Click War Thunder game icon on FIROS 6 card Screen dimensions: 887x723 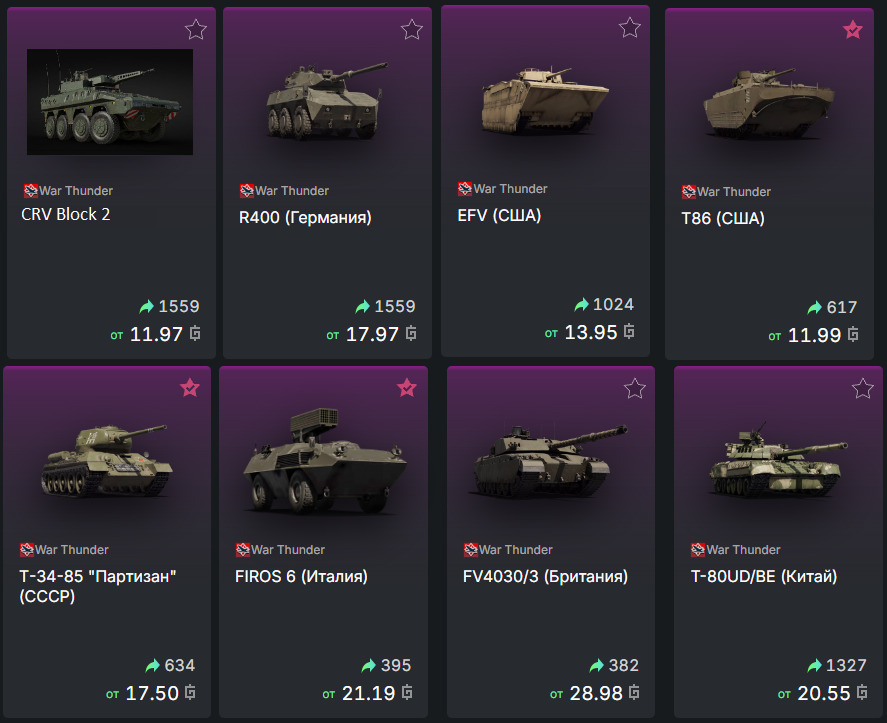243,549
